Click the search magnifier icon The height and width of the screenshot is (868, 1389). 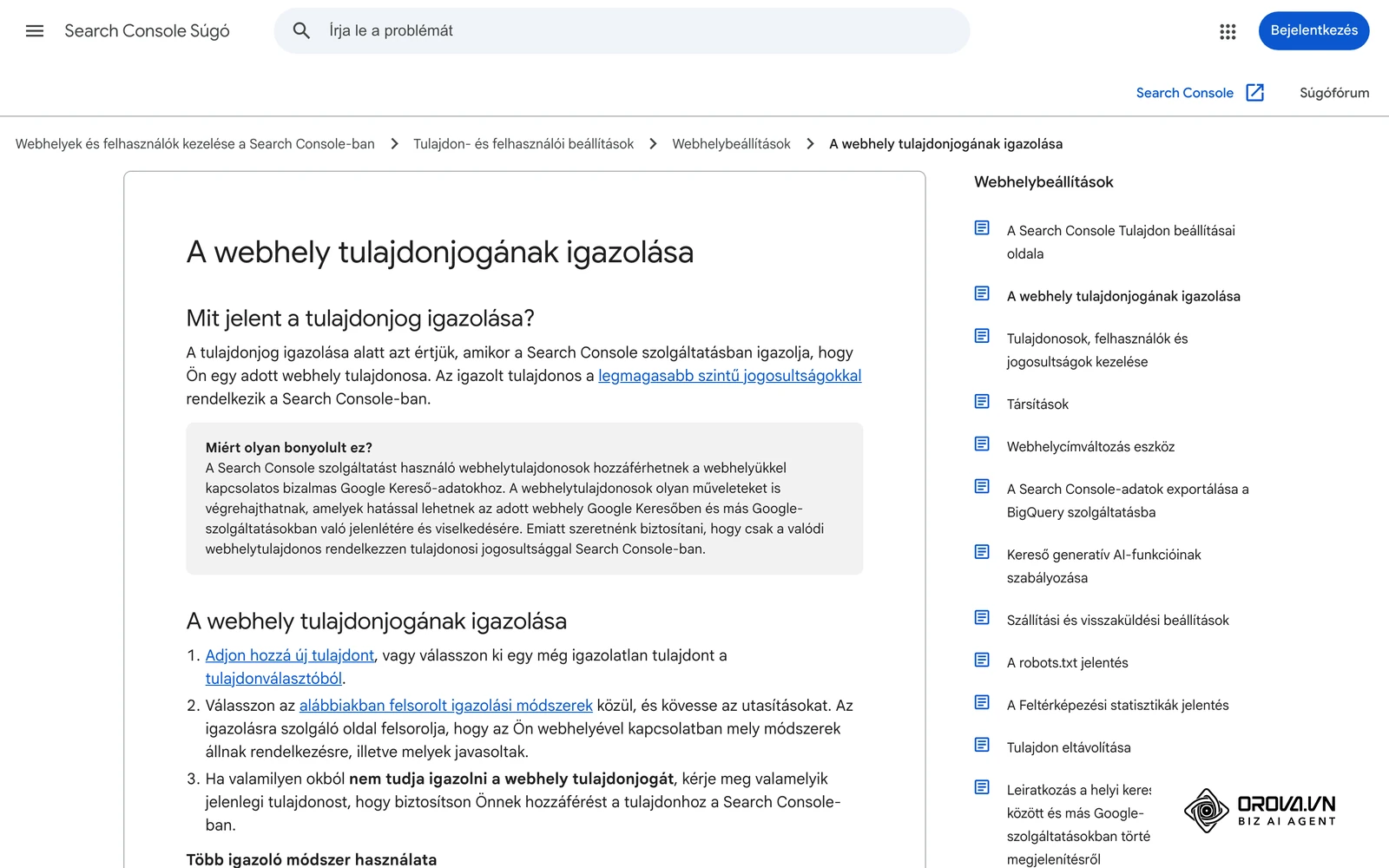(x=301, y=31)
